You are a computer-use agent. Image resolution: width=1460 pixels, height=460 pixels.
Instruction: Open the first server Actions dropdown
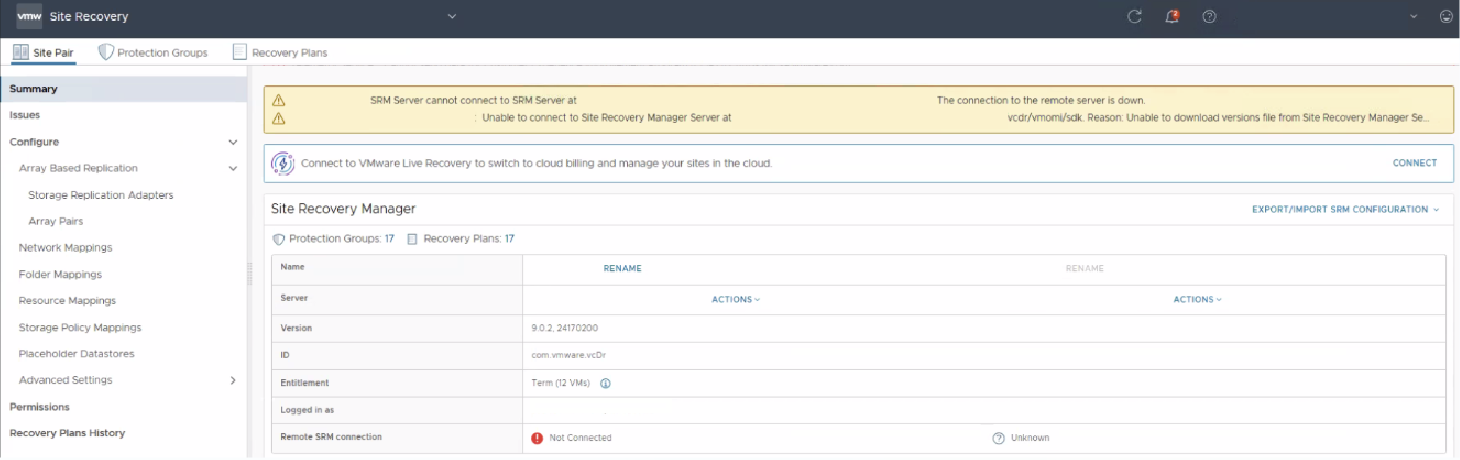[x=736, y=300]
